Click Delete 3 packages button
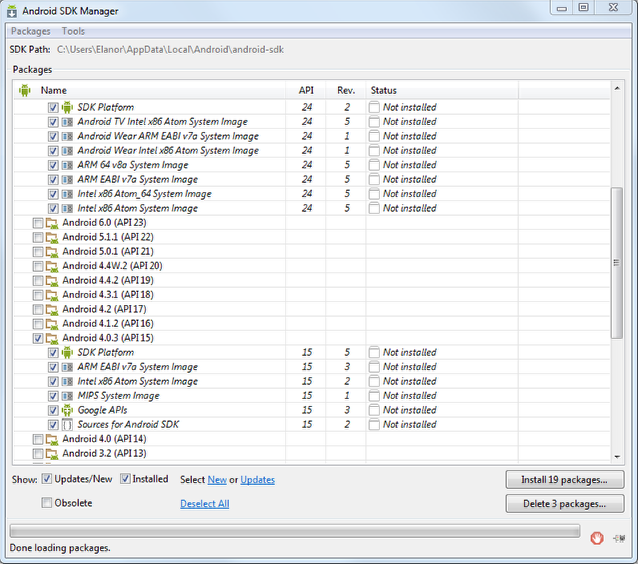Image resolution: width=638 pixels, height=564 pixels. [x=565, y=504]
